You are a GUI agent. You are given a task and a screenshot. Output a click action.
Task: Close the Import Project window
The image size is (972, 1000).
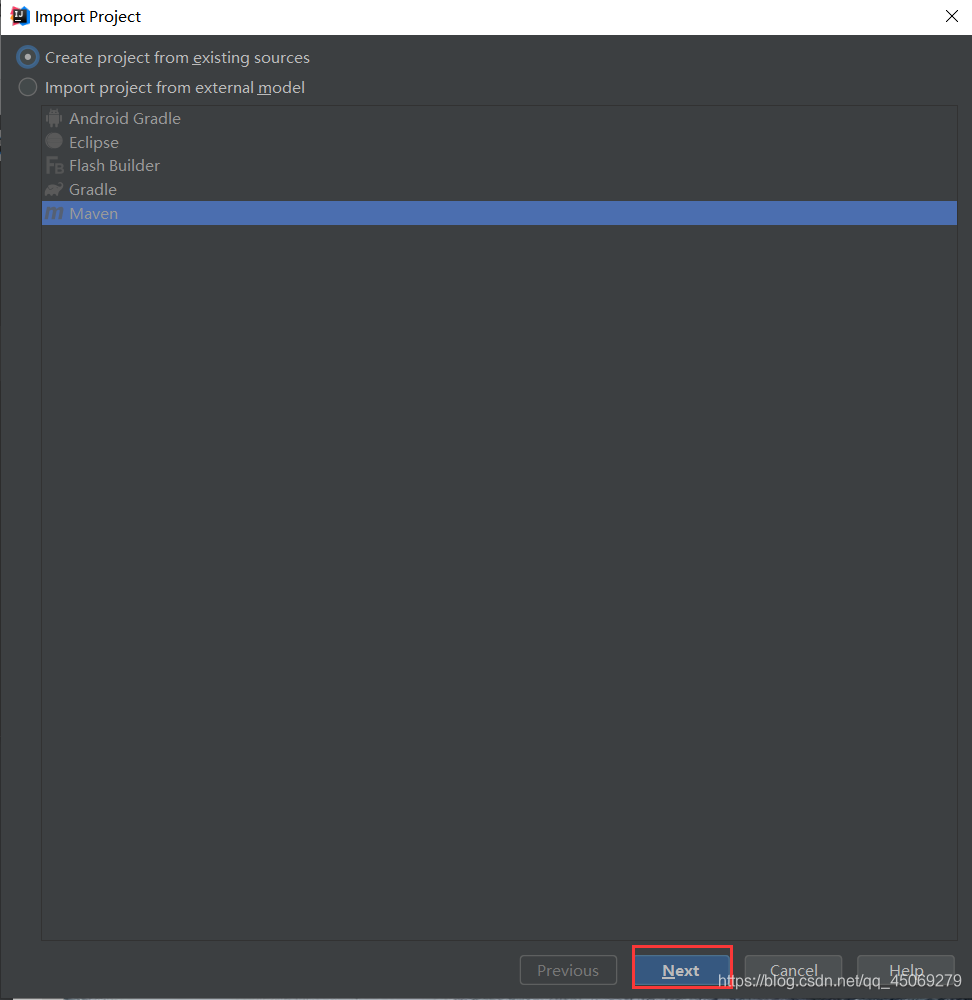[x=952, y=16]
